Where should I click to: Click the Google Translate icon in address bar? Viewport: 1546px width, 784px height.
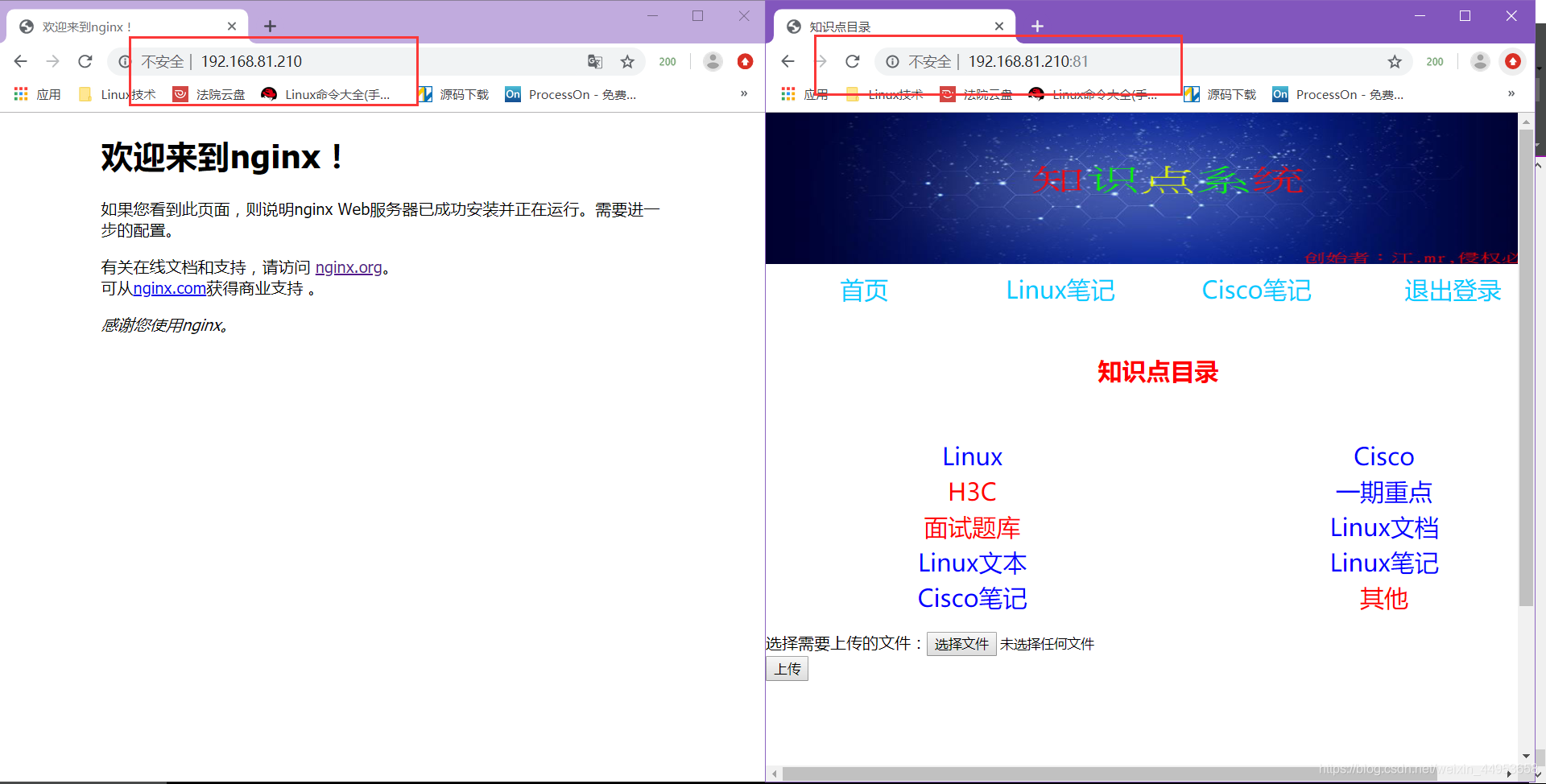(595, 61)
